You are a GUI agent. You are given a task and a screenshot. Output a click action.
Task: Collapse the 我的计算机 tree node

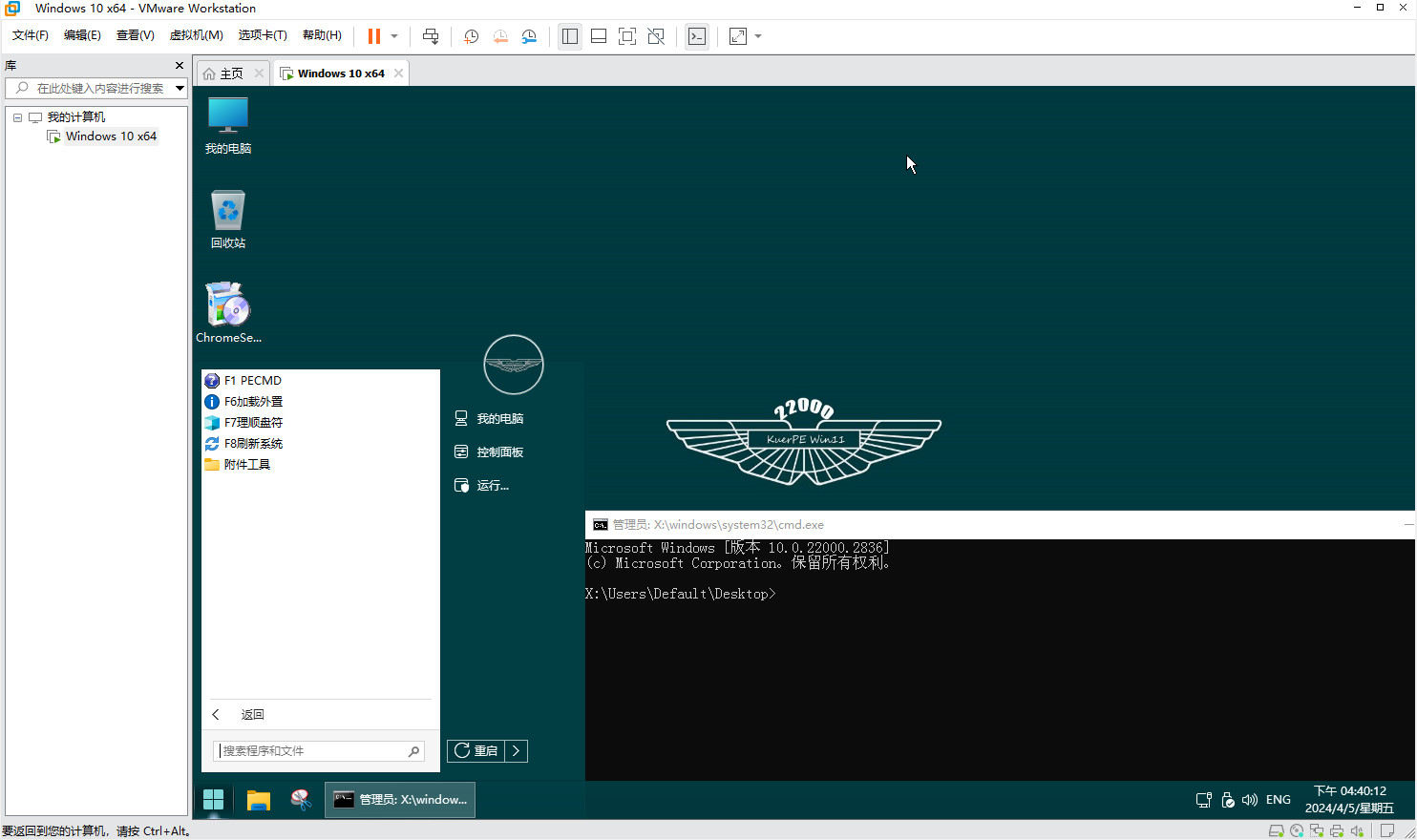(x=17, y=117)
